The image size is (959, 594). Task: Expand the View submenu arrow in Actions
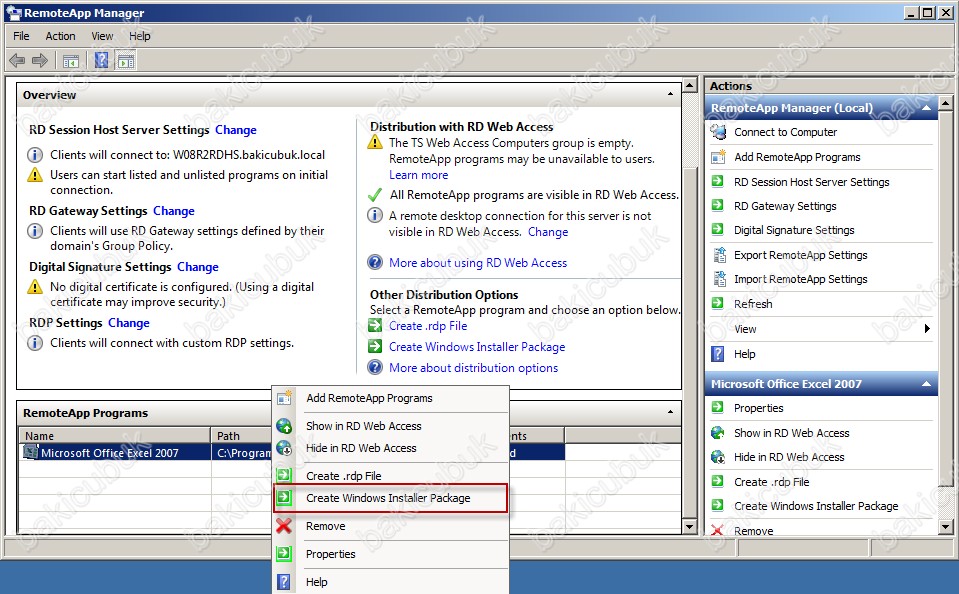(x=927, y=329)
